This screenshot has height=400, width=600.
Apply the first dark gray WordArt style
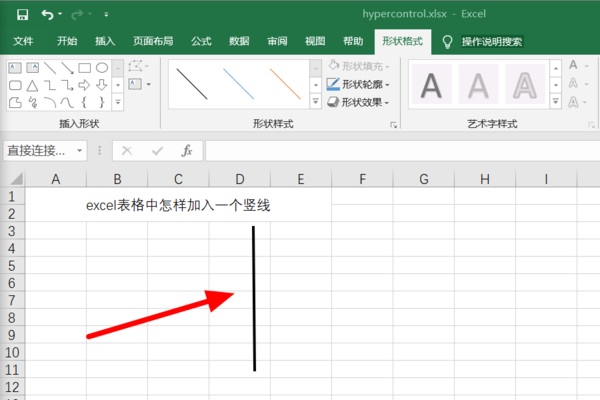coord(432,85)
